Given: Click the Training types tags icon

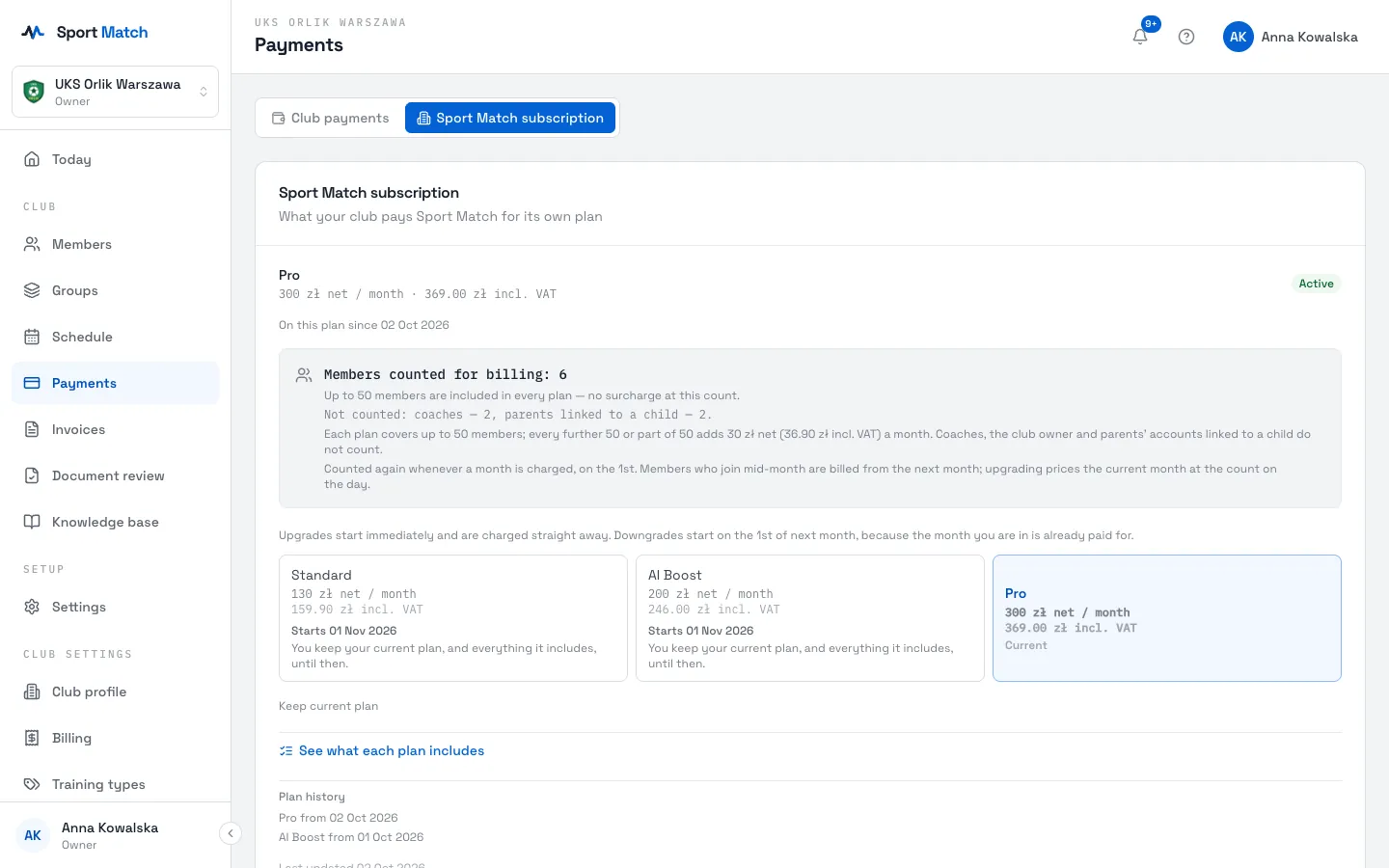Looking at the screenshot, I should pyautogui.click(x=32, y=784).
